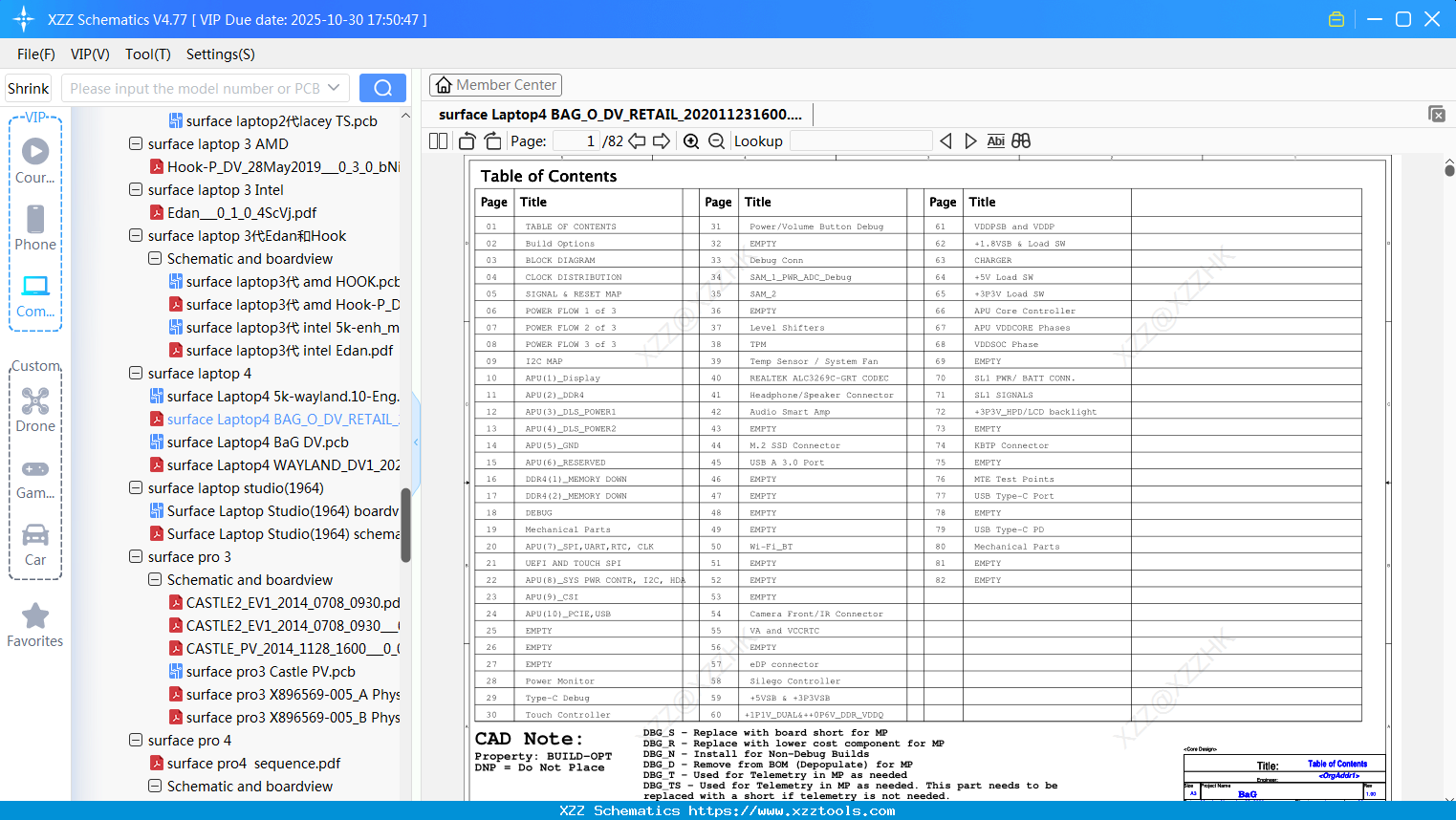Open the Car sidebar category
This screenshot has width=1456, height=820.
point(35,544)
